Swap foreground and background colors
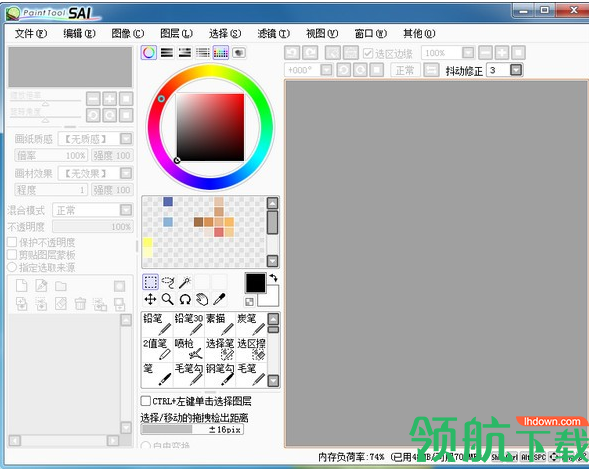The image size is (589, 469). pos(273,278)
